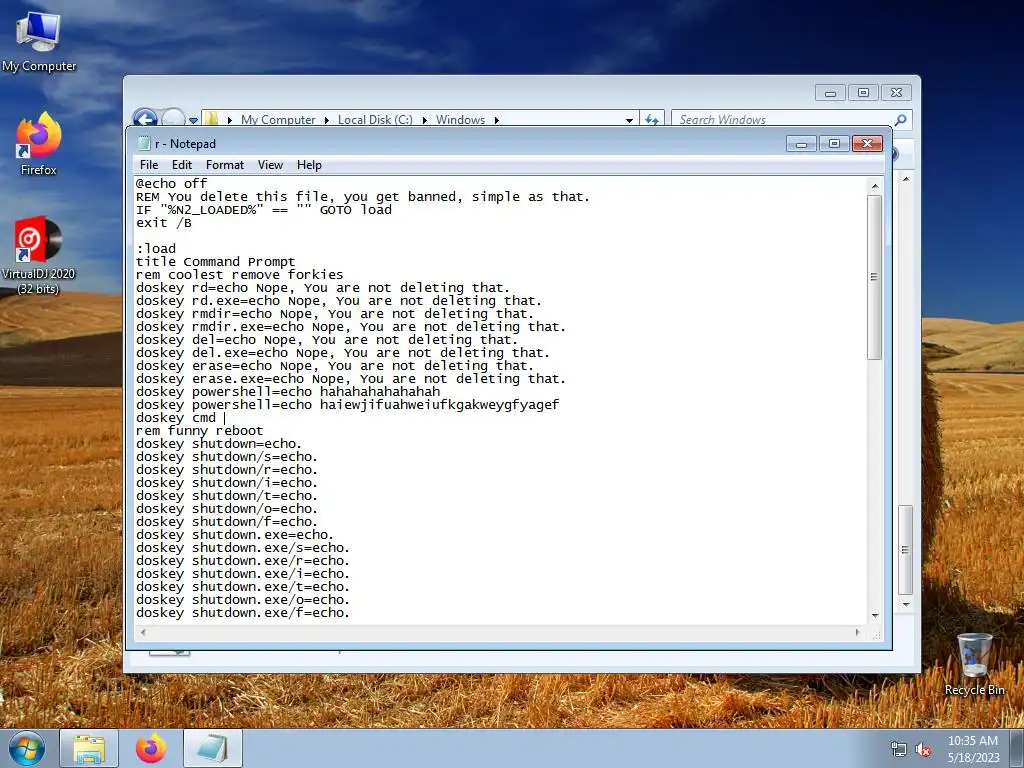Viewport: 1024px width, 768px height.
Task: Click the Explorer refresh button beside address bar
Action: click(x=652, y=120)
